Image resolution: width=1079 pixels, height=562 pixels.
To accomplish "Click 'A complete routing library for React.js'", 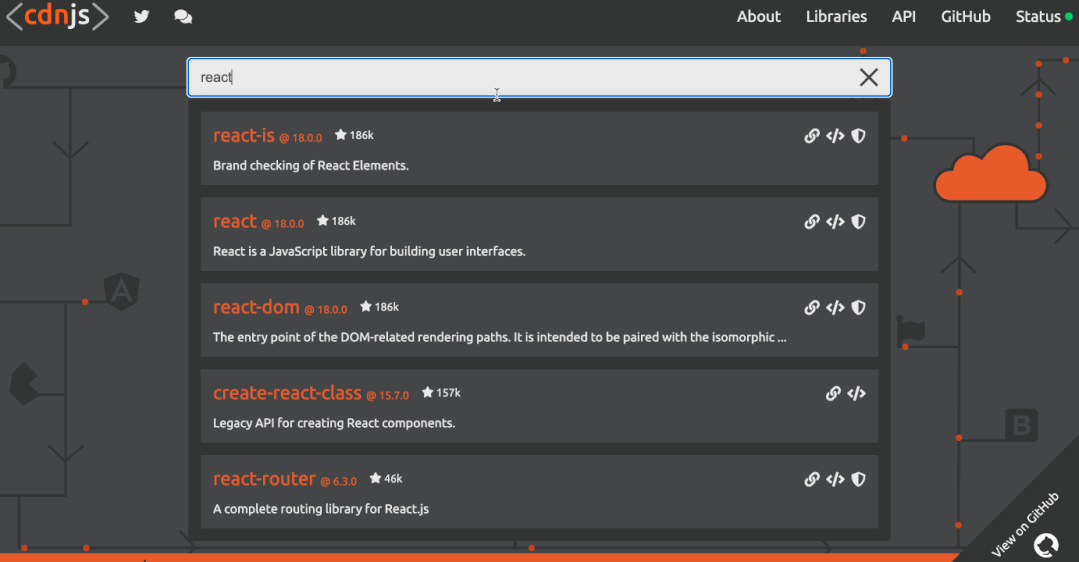I will [321, 509].
